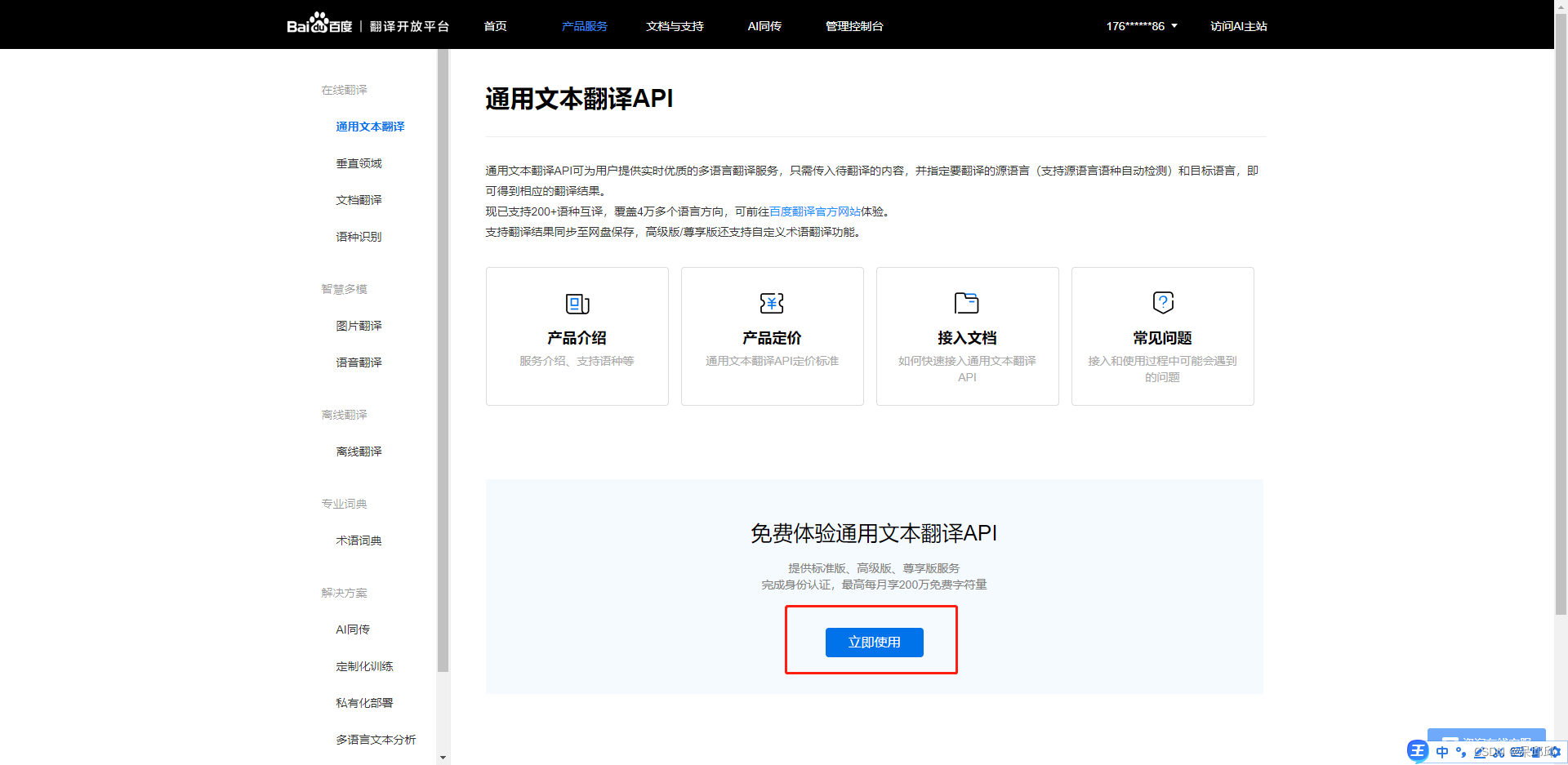Open the 产品介绍 card title
This screenshot has height=765, width=1568.
tap(577, 338)
